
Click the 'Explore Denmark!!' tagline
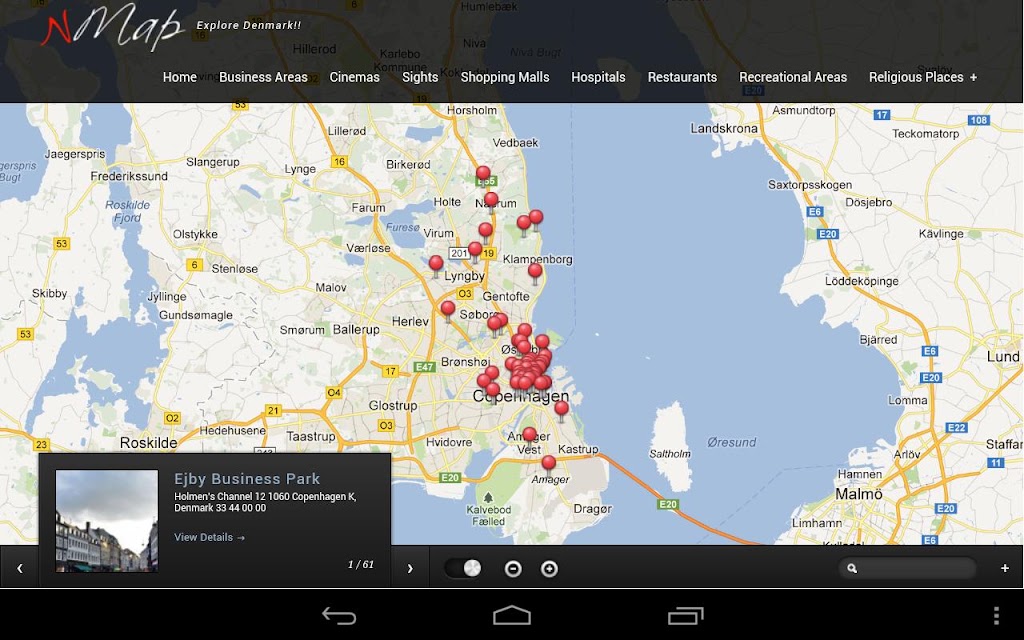249,25
